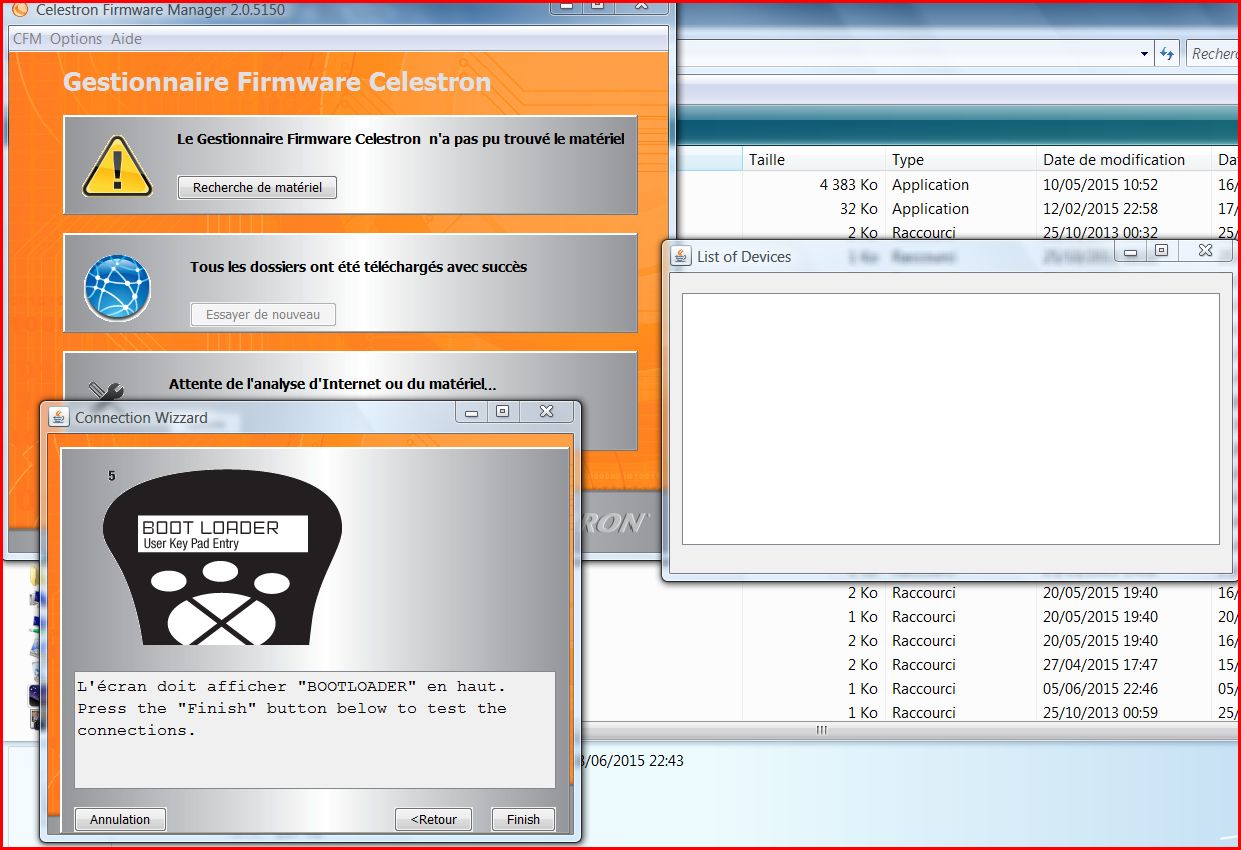
Task: Click the date 25/10/2013 00:59
Action: [x=1100, y=712]
